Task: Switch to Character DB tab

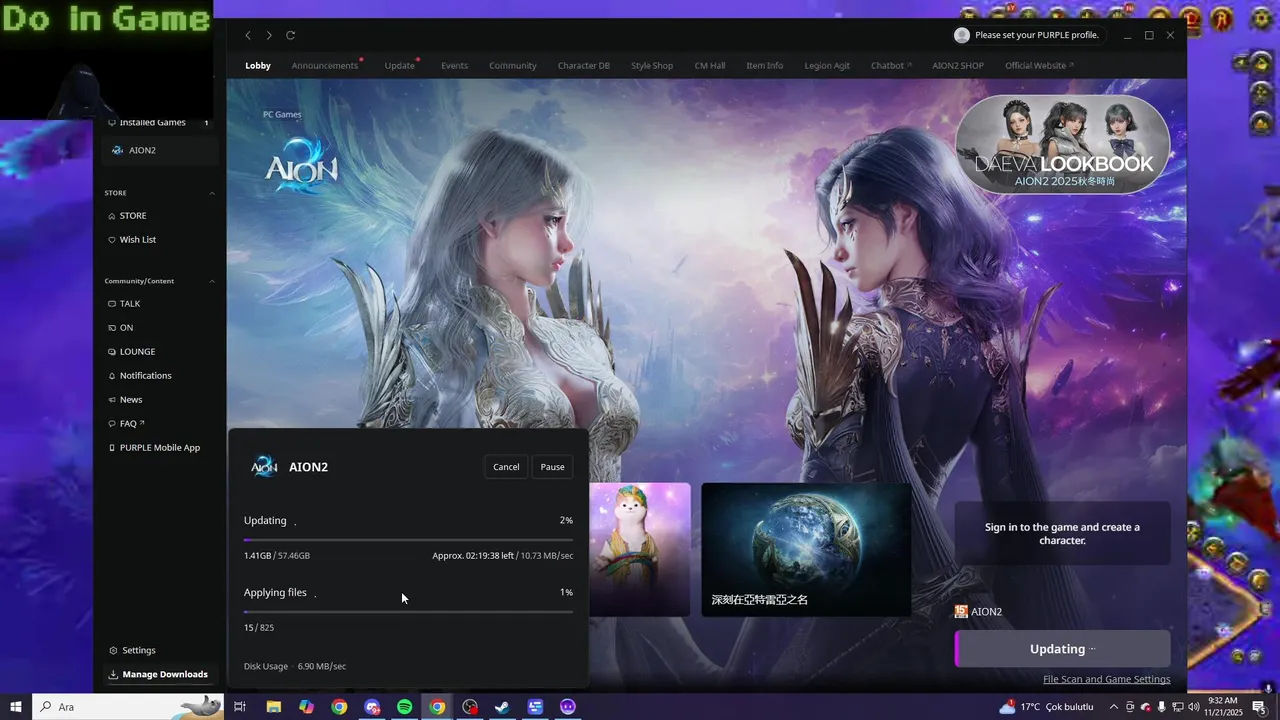Action: 584,66
